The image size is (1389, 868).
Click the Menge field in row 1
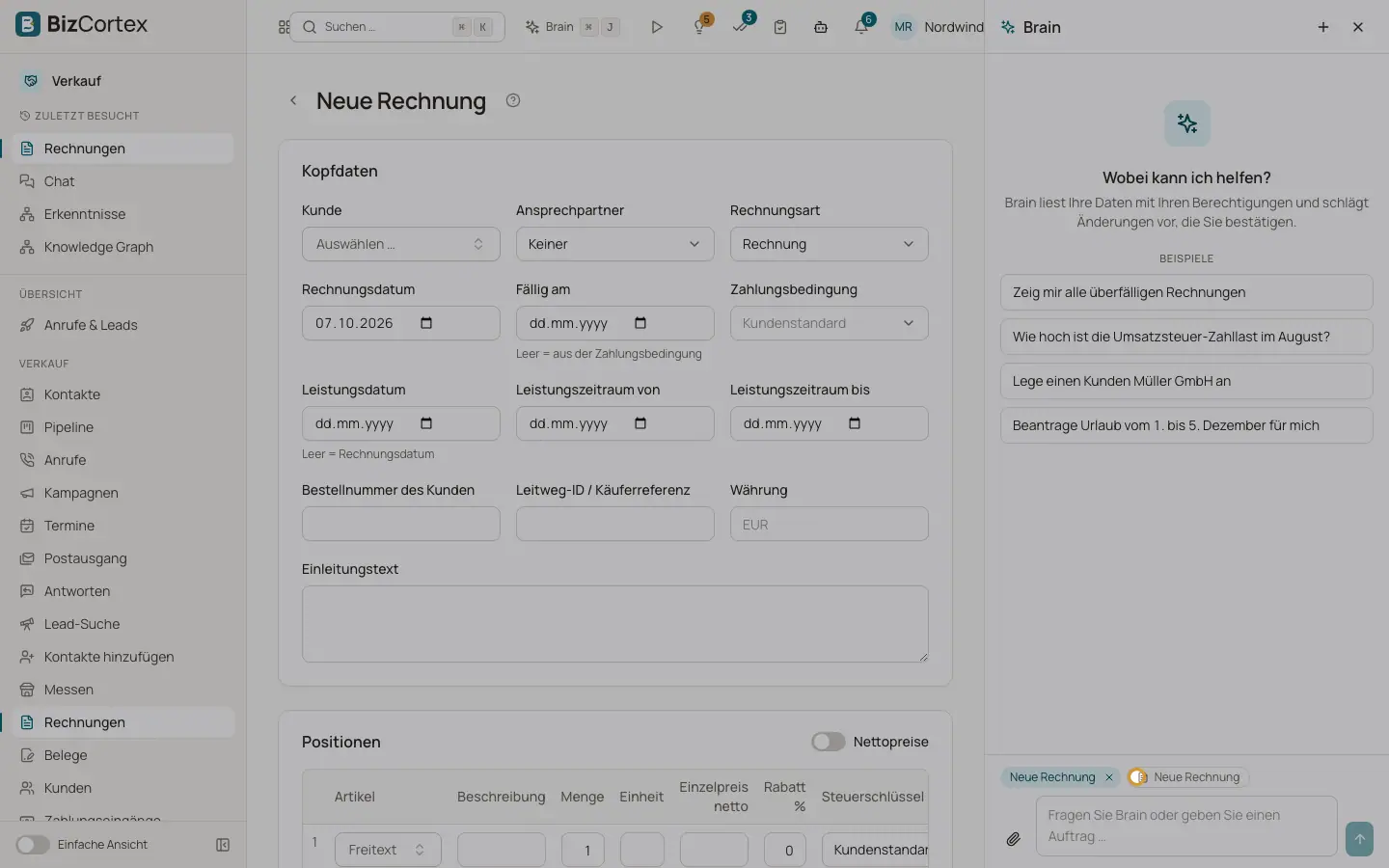583,850
